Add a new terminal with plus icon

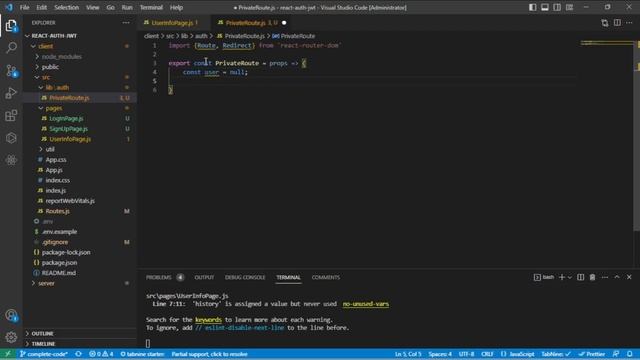point(562,277)
